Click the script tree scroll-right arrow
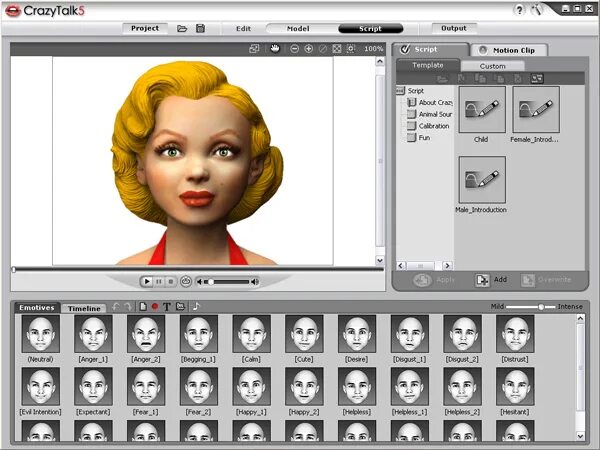This screenshot has width=600, height=450. pyautogui.click(x=447, y=265)
